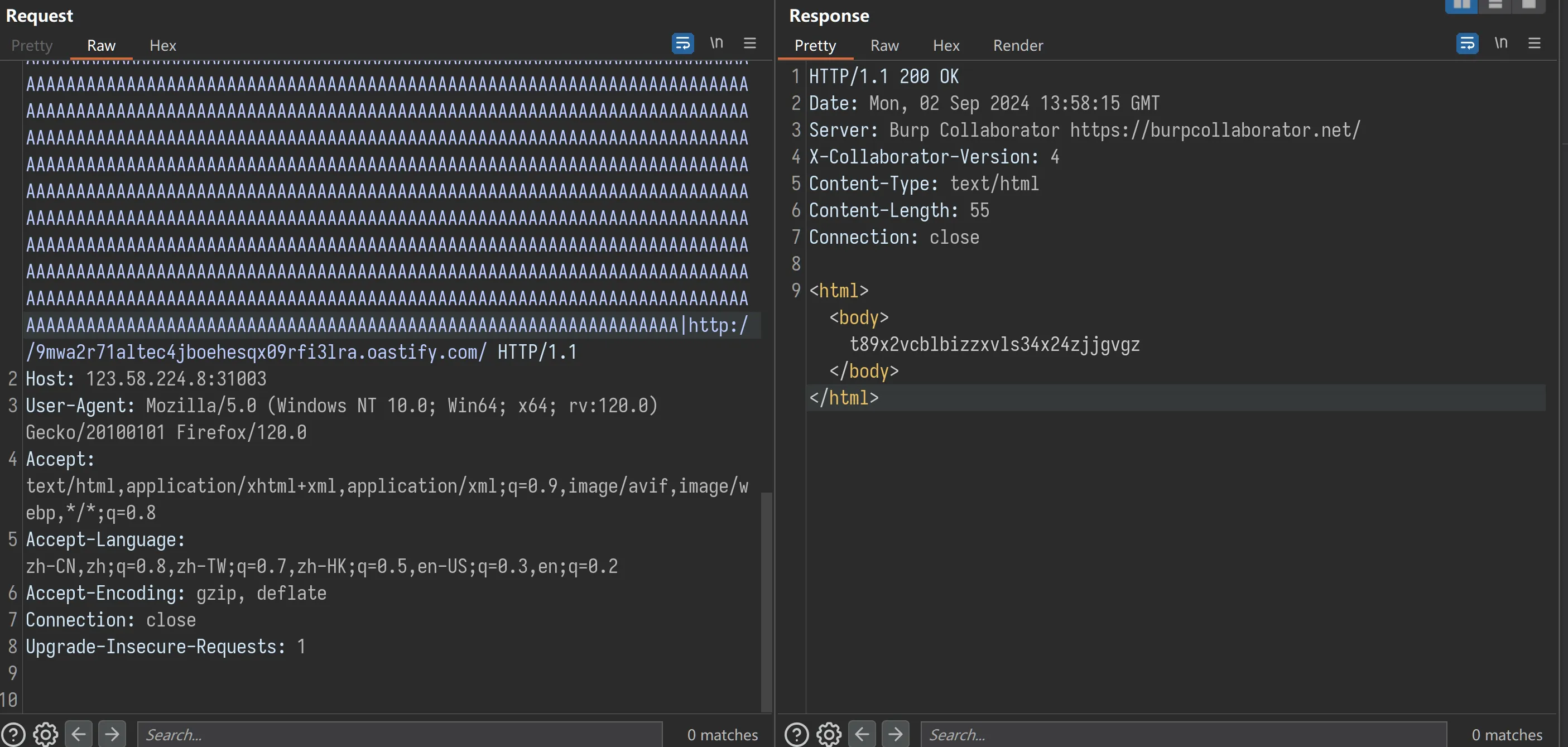Focus the Request search field
Viewport: 1568px width, 747px height.
(x=400, y=734)
